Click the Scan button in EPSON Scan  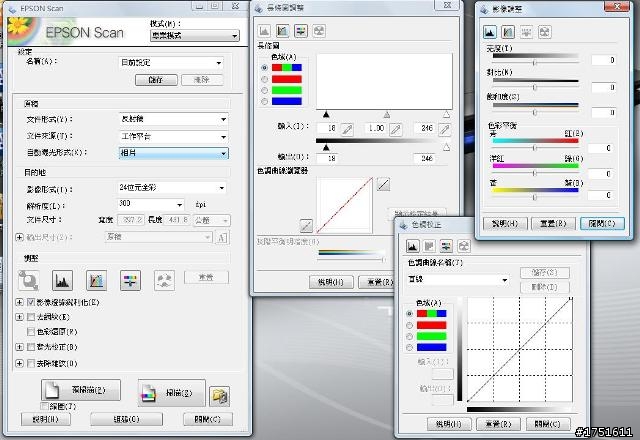[x=171, y=393]
